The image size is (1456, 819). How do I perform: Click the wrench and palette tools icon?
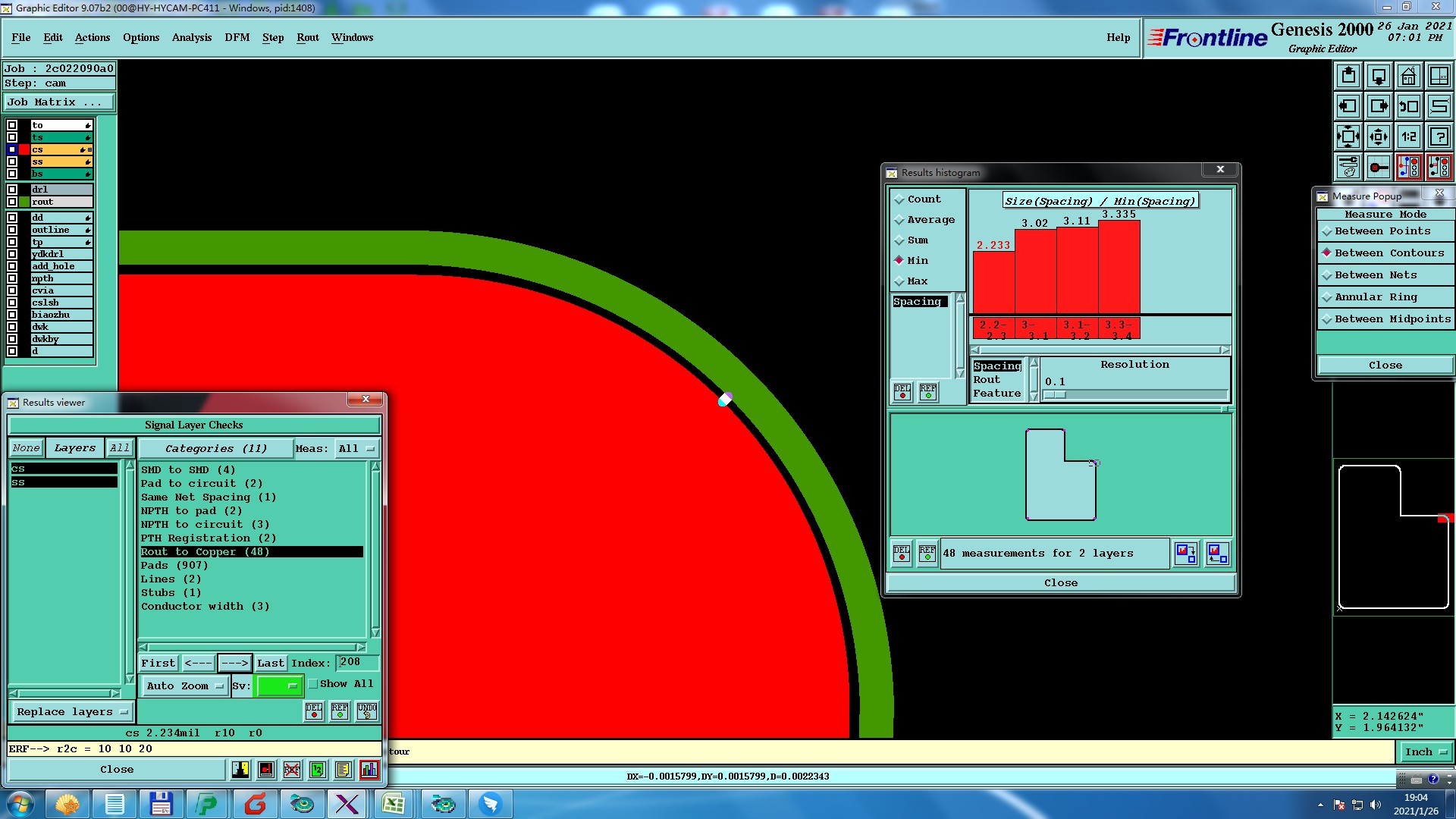pyautogui.click(x=1348, y=167)
